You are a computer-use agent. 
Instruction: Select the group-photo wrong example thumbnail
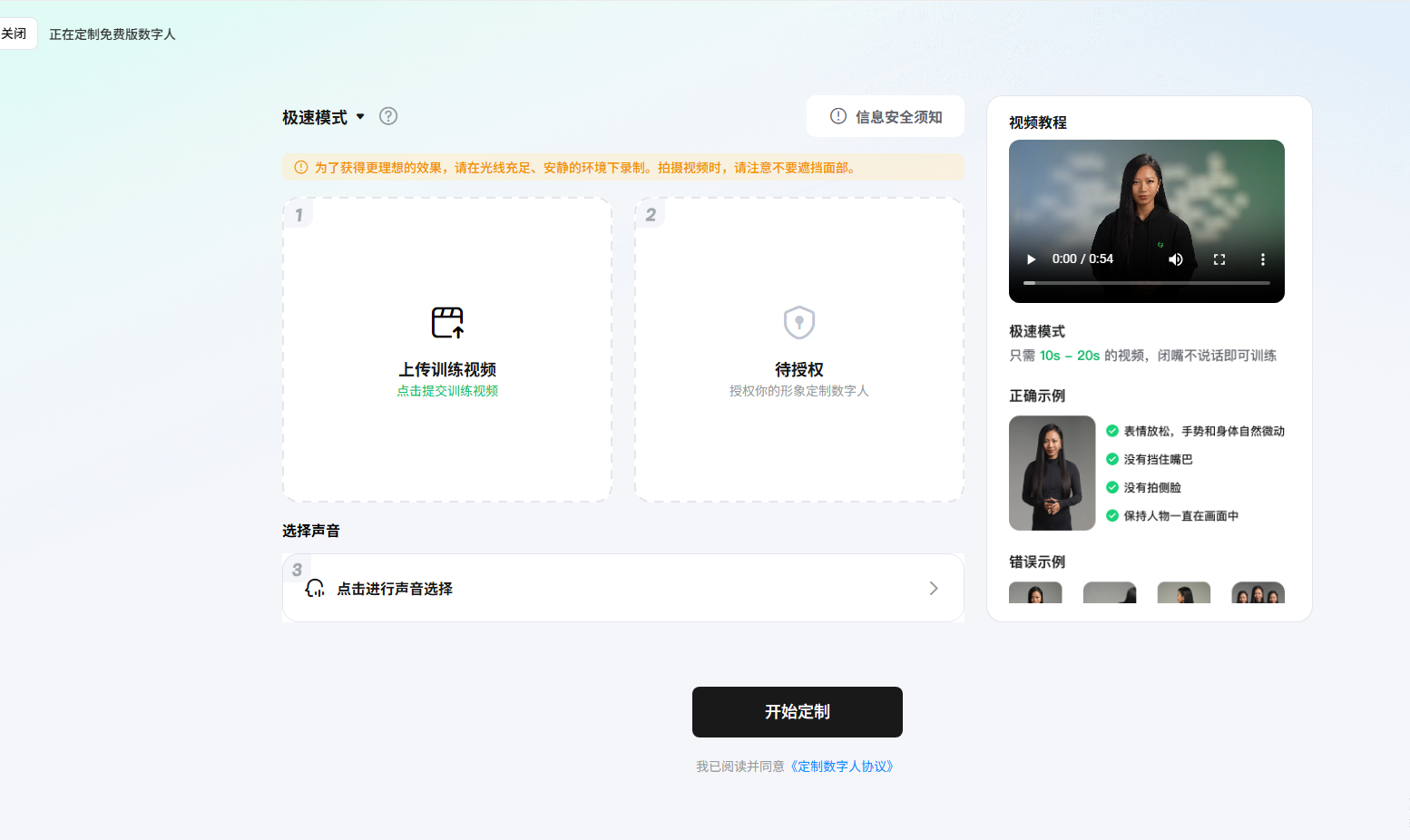(x=1258, y=593)
